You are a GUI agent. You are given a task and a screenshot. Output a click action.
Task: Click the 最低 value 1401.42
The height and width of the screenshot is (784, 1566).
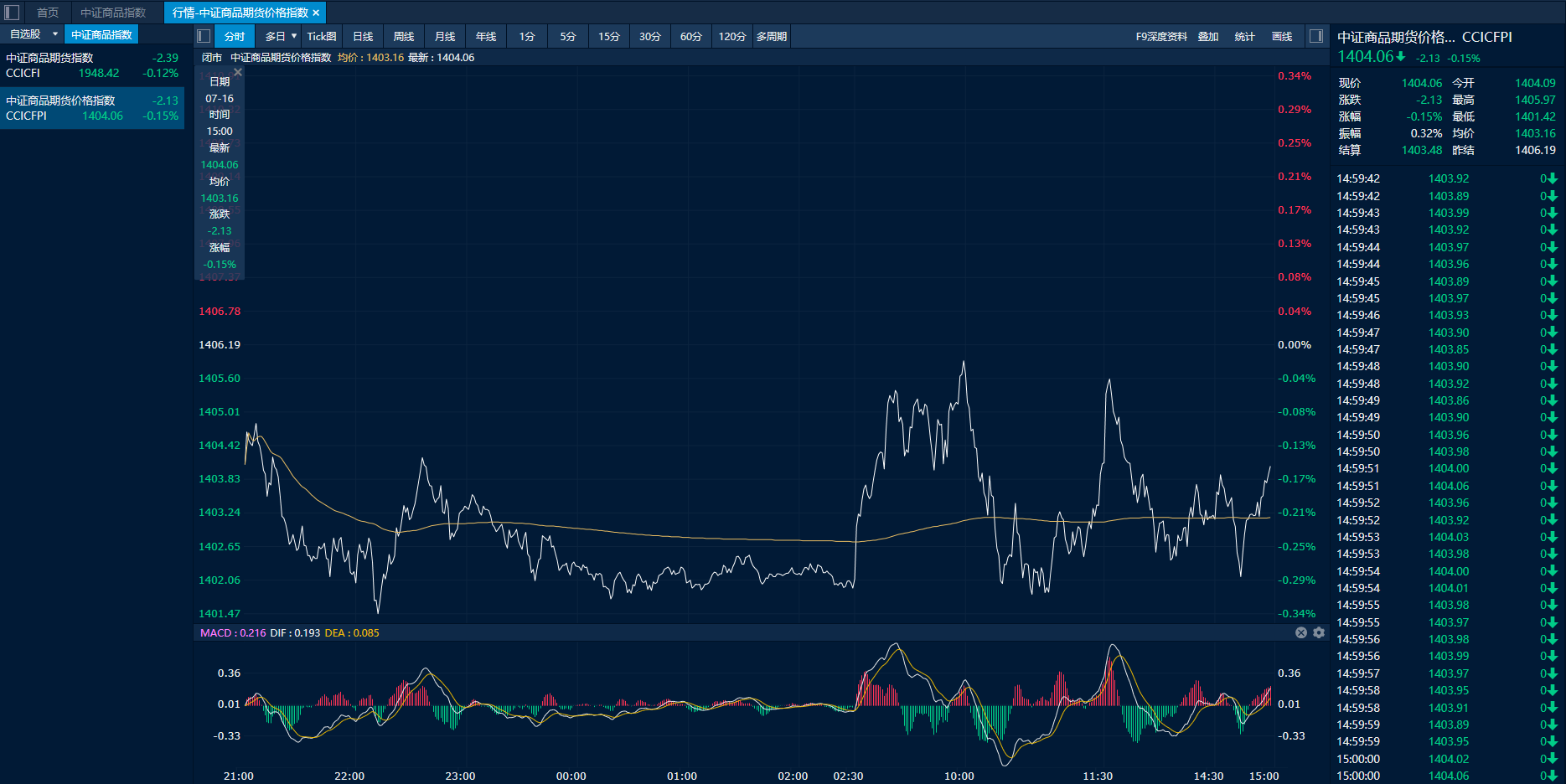click(x=1535, y=116)
